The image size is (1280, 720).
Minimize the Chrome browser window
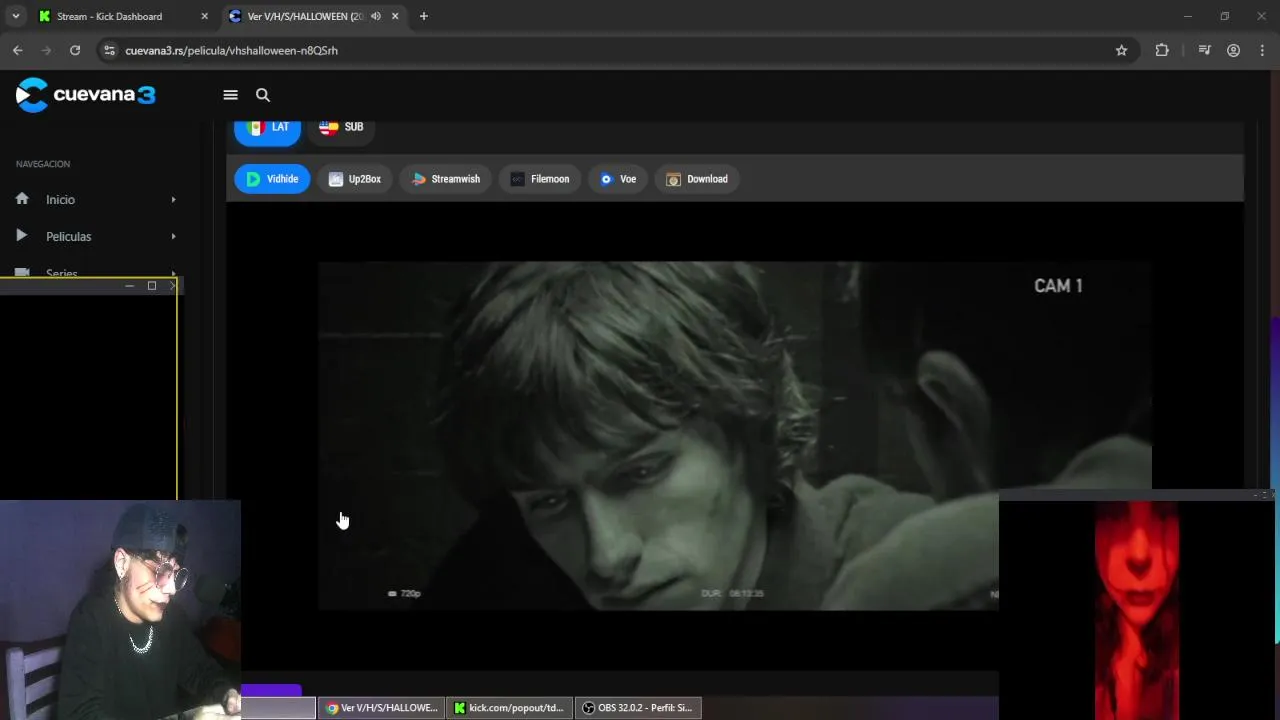point(1188,16)
